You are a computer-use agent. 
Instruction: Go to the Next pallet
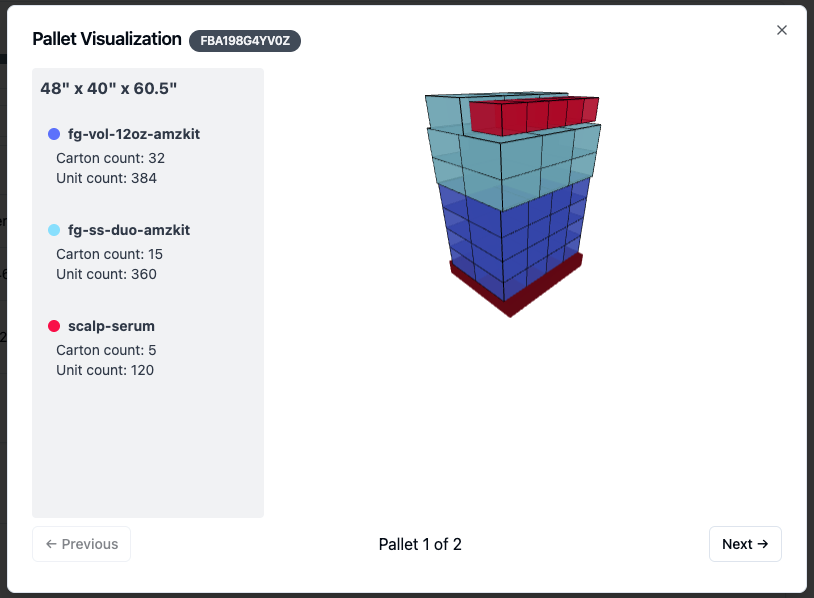coord(745,544)
